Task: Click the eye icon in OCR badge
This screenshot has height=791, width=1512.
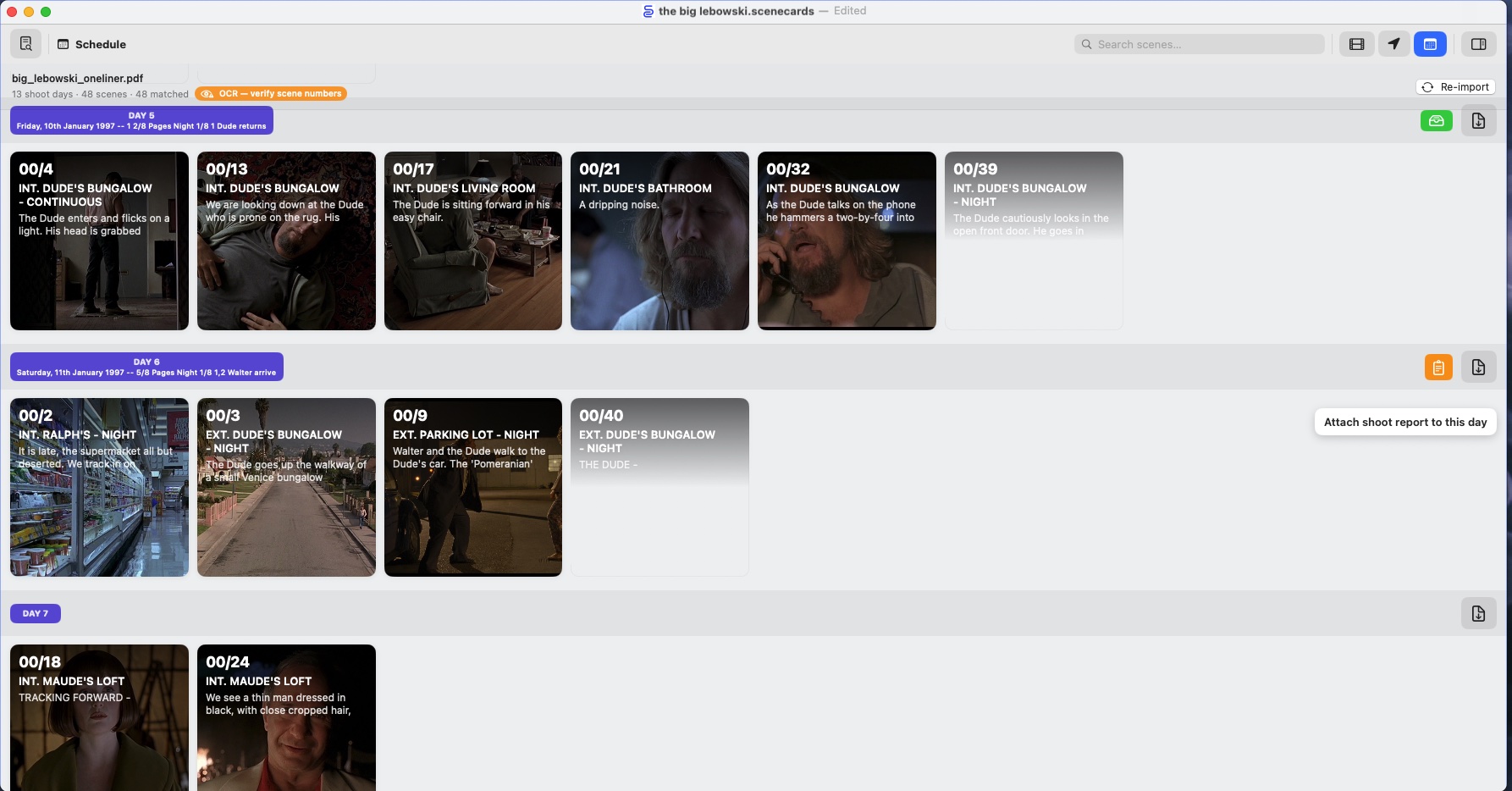Action: click(207, 94)
